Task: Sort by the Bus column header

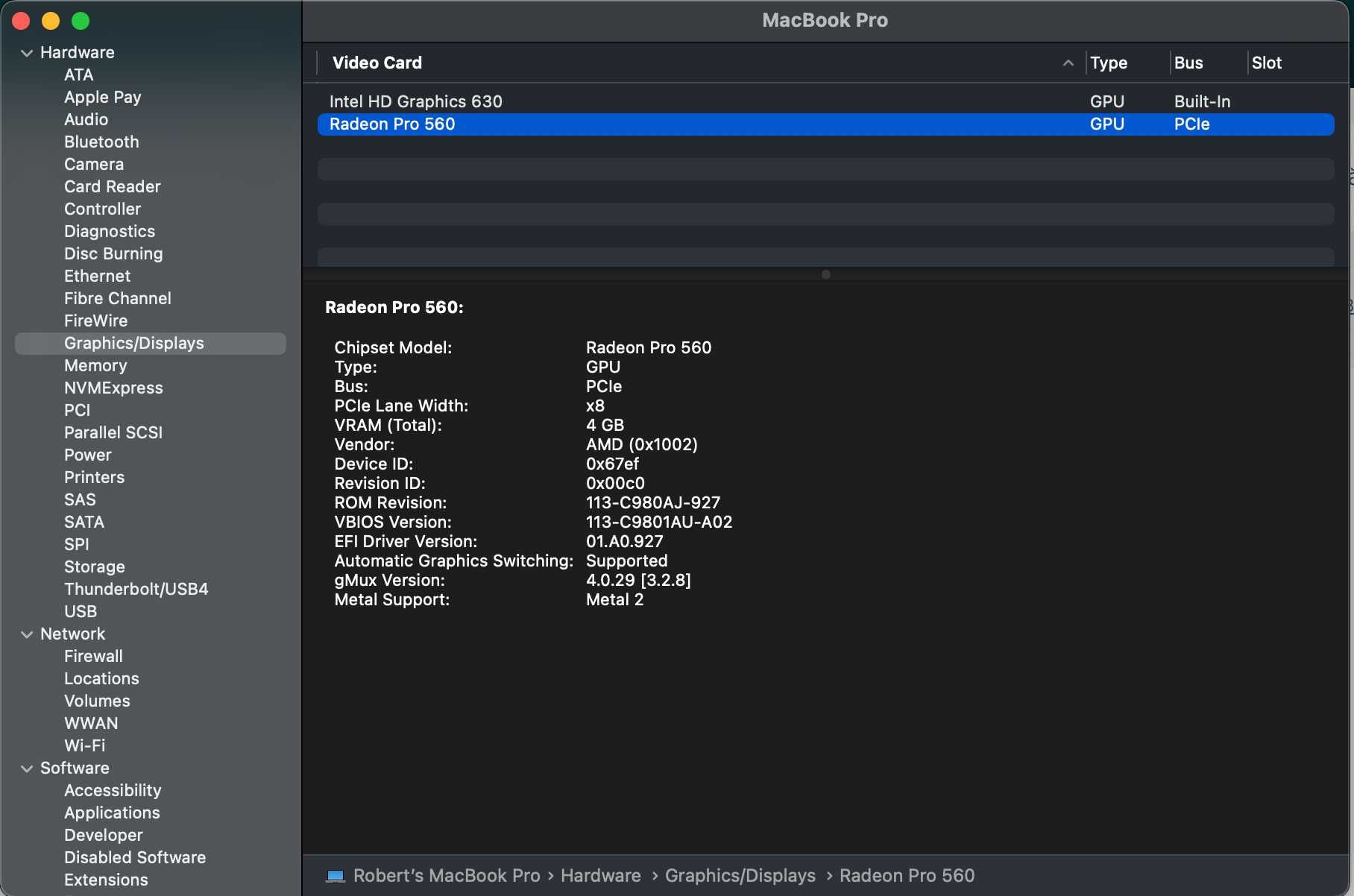Action: click(x=1188, y=63)
